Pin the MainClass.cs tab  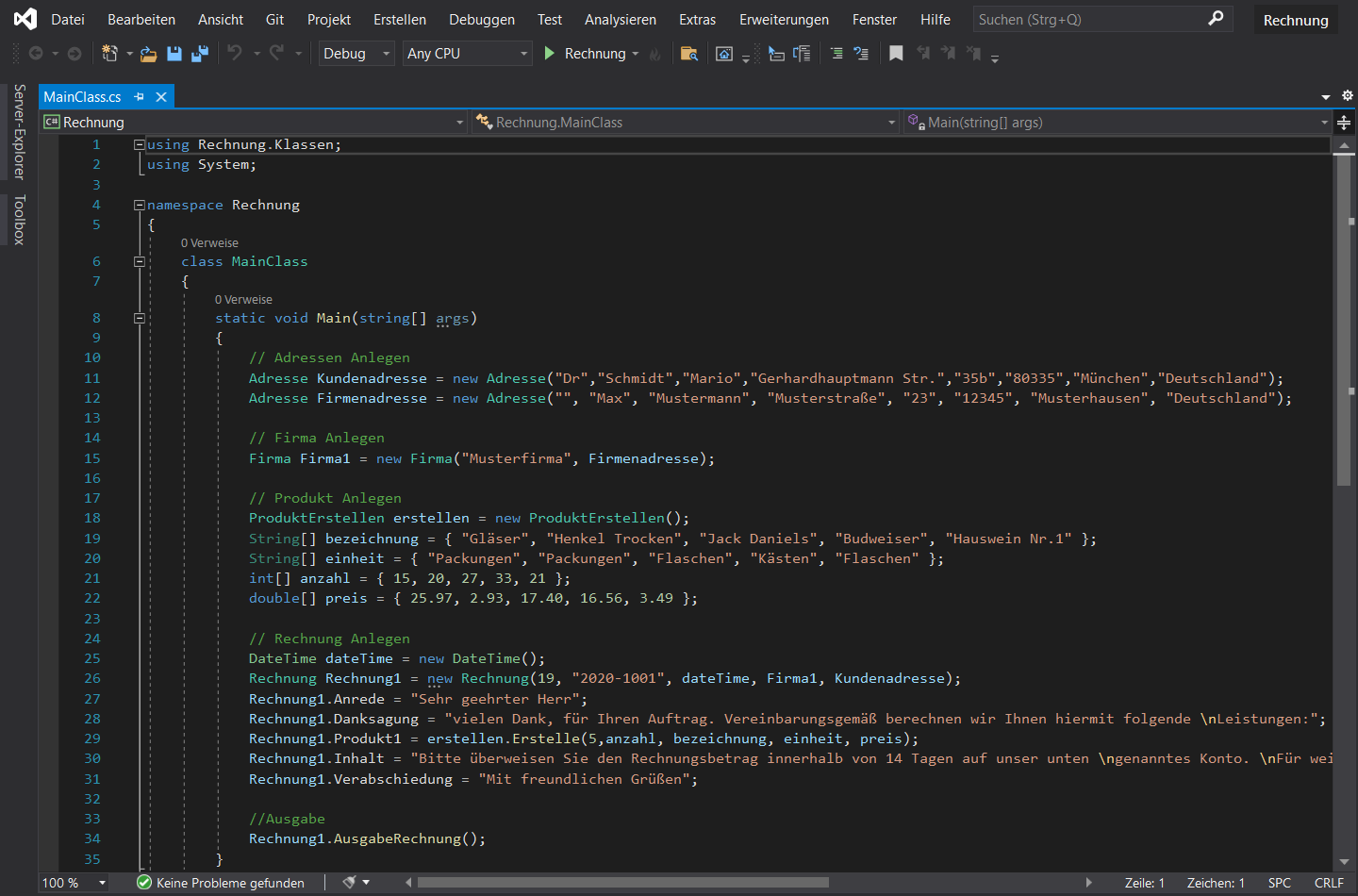click(x=140, y=96)
